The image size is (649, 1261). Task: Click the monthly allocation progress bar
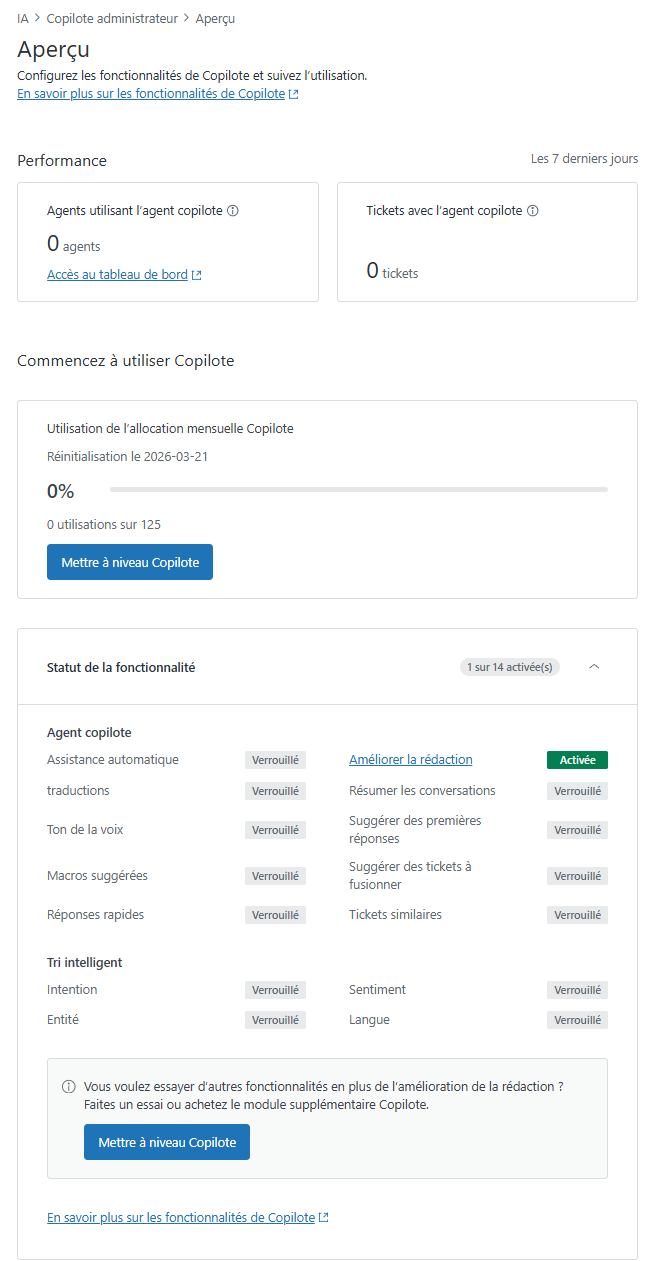(x=358, y=490)
